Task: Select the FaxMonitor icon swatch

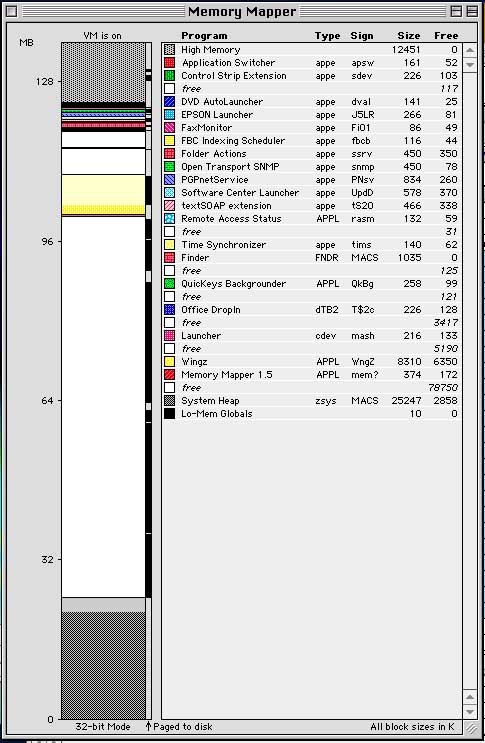Action: click(x=169, y=127)
